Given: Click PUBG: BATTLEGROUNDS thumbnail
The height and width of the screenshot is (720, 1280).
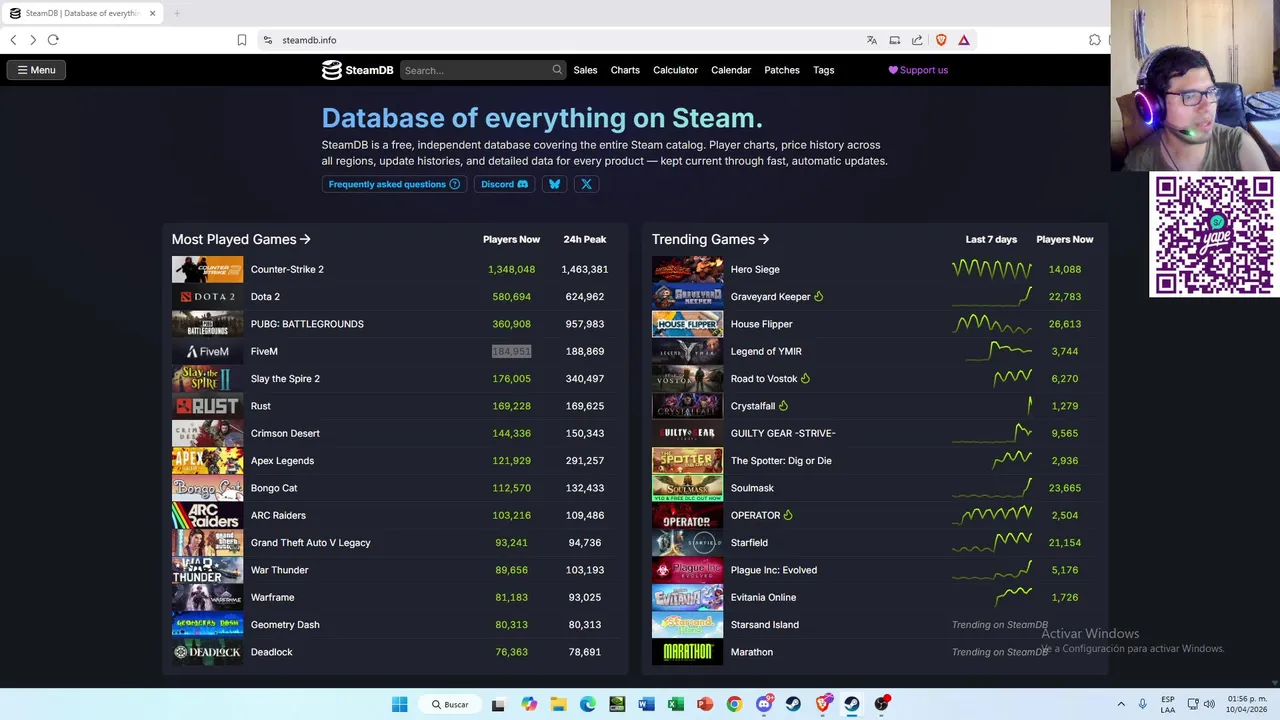Looking at the screenshot, I should [207, 324].
